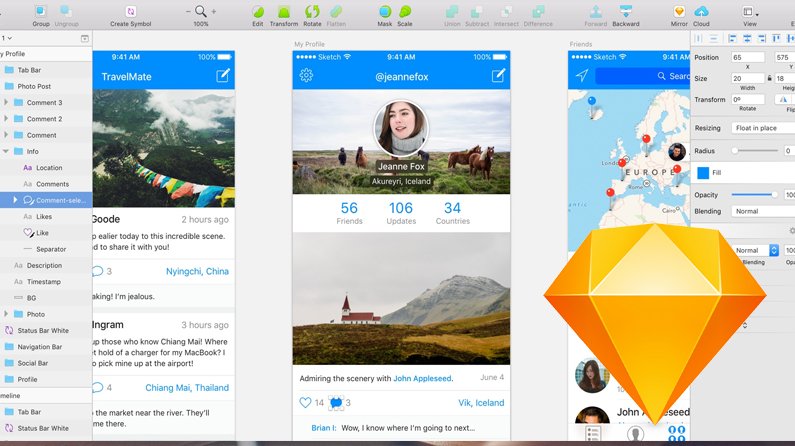Select the Photo Post layer
The width and height of the screenshot is (795, 446).
point(46,86)
